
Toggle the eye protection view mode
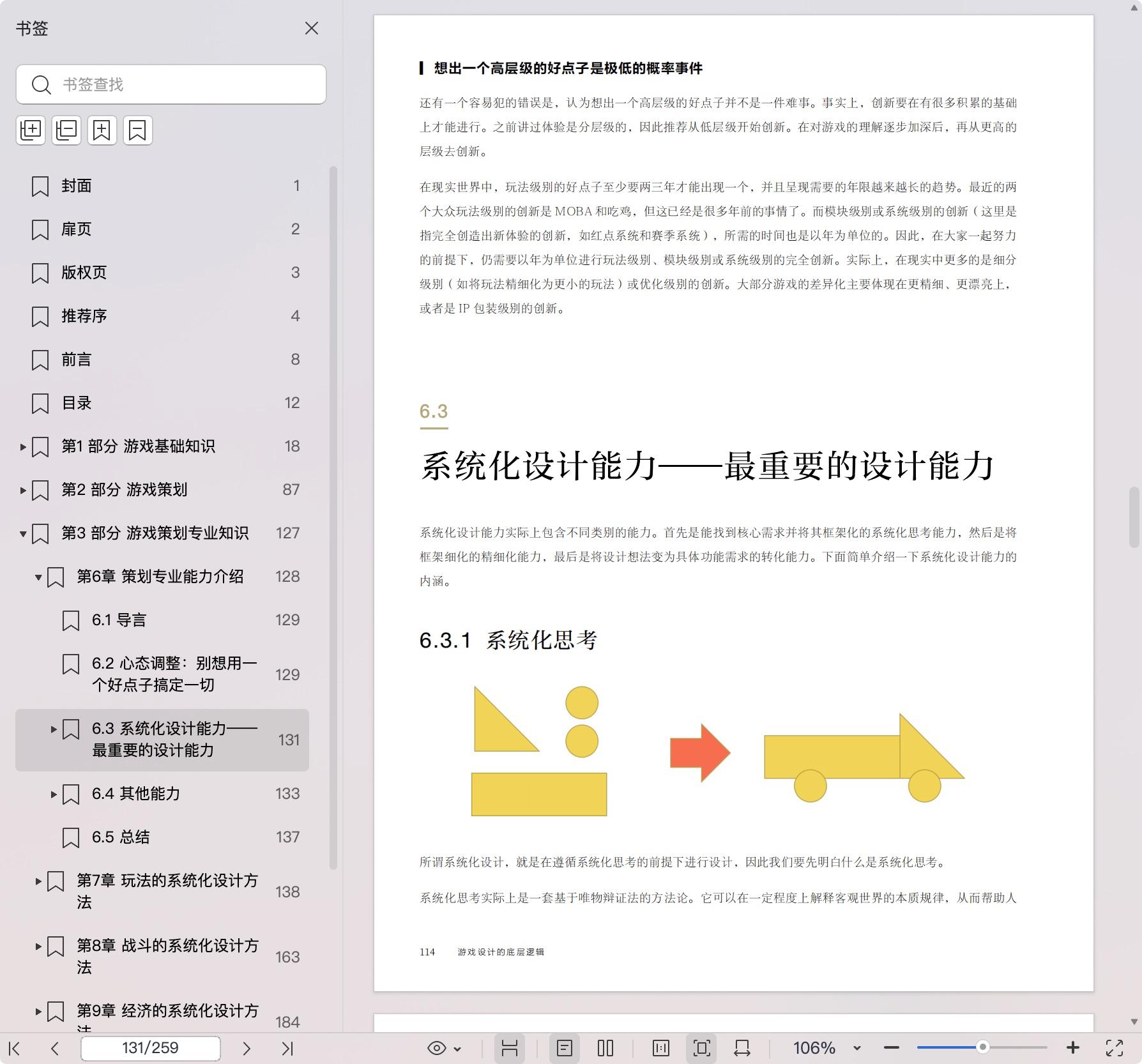coord(437,1048)
